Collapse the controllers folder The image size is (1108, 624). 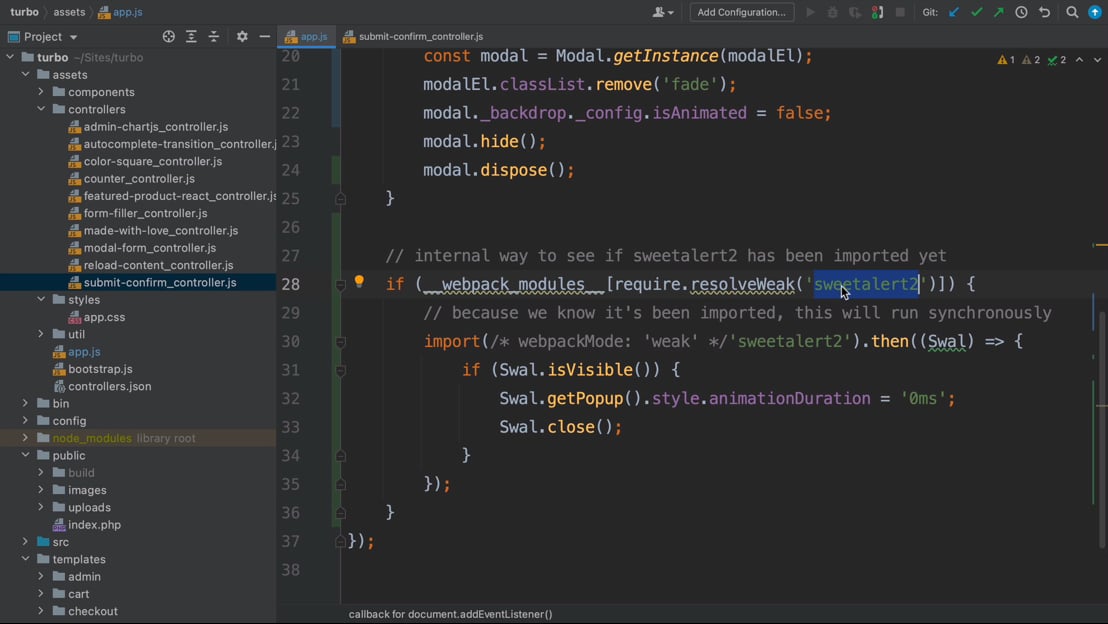tap(42, 109)
